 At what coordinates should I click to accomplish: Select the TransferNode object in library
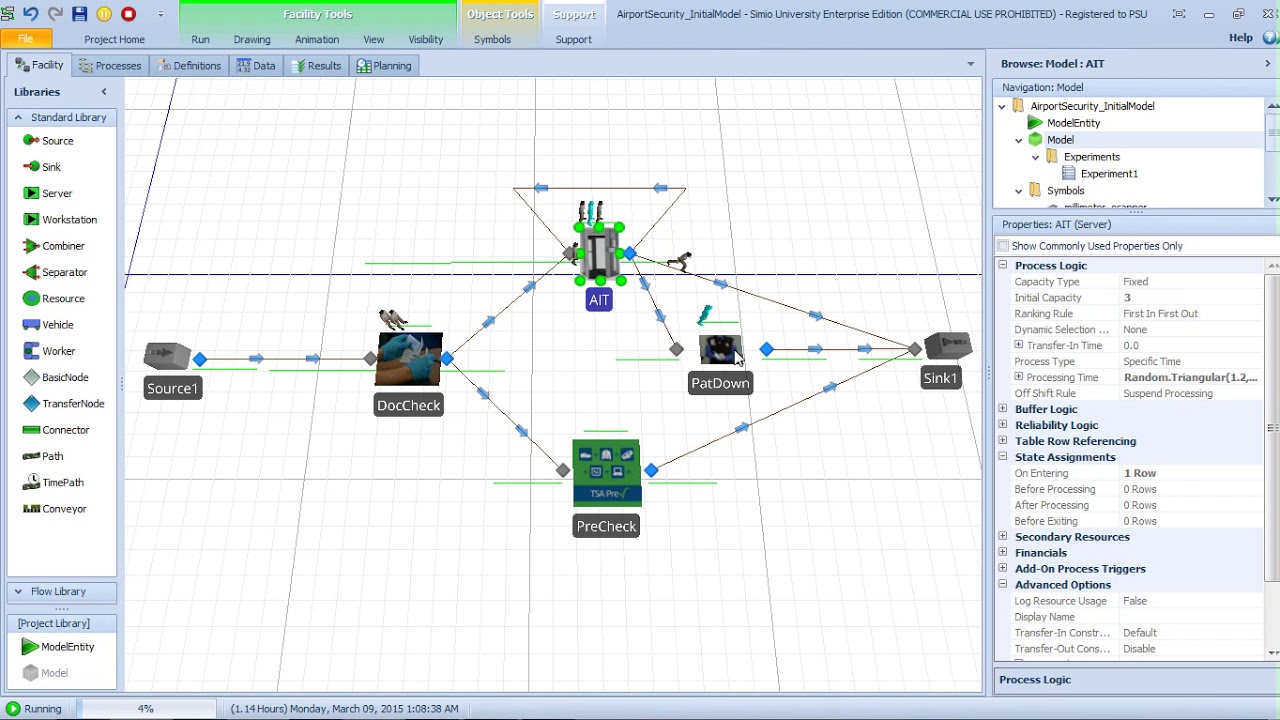(x=64, y=404)
